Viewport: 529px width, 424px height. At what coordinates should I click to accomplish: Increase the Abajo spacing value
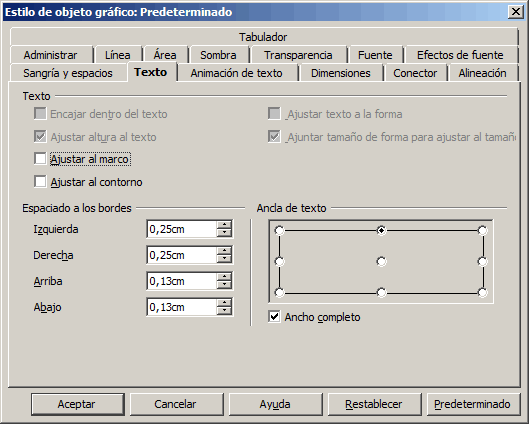224,303
